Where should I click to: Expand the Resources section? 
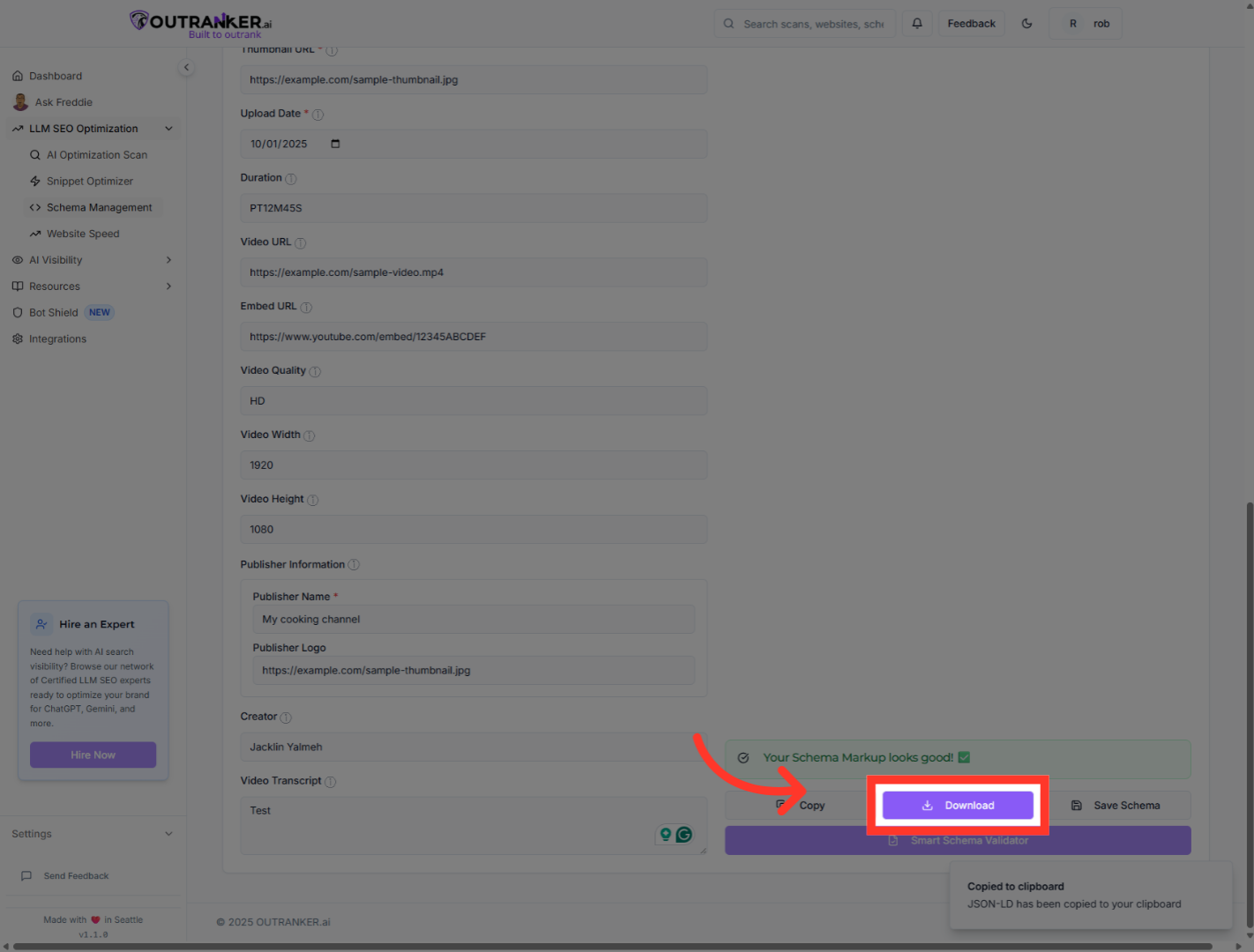[x=168, y=286]
